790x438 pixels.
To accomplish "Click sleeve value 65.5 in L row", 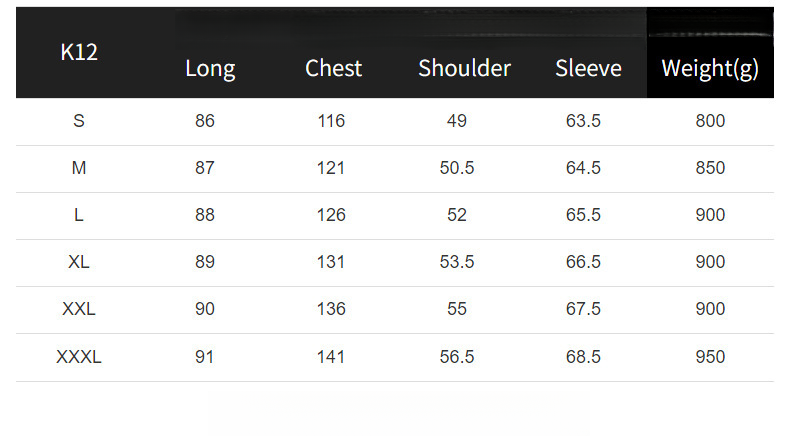I will pyautogui.click(x=583, y=215).
